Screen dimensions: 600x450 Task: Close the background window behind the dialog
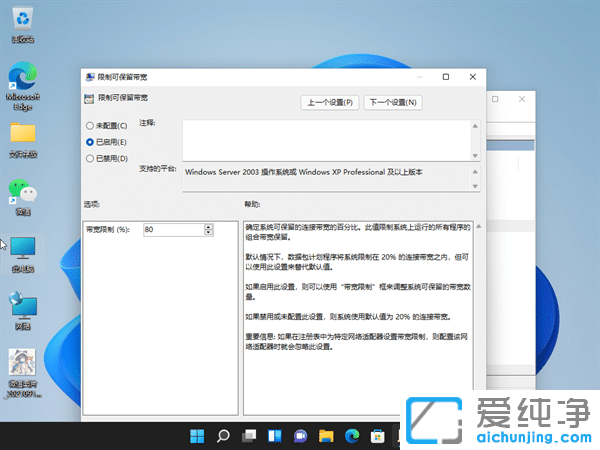522,99
